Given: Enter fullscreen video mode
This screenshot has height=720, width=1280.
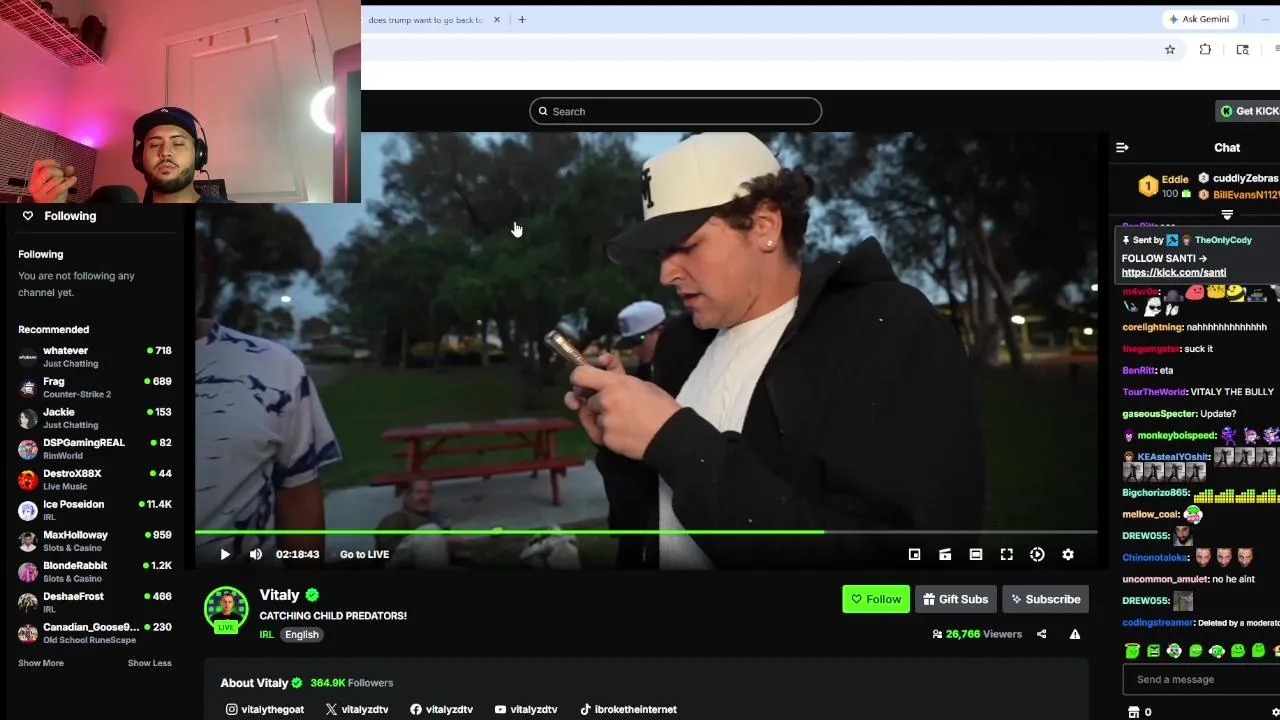Looking at the screenshot, I should pos(1007,554).
